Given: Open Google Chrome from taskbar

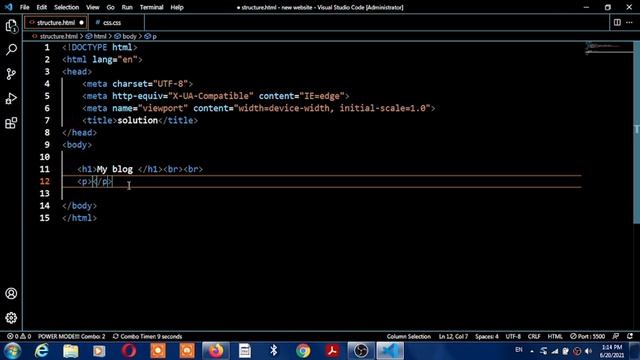Looking at the screenshot, I should click(x=303, y=351).
